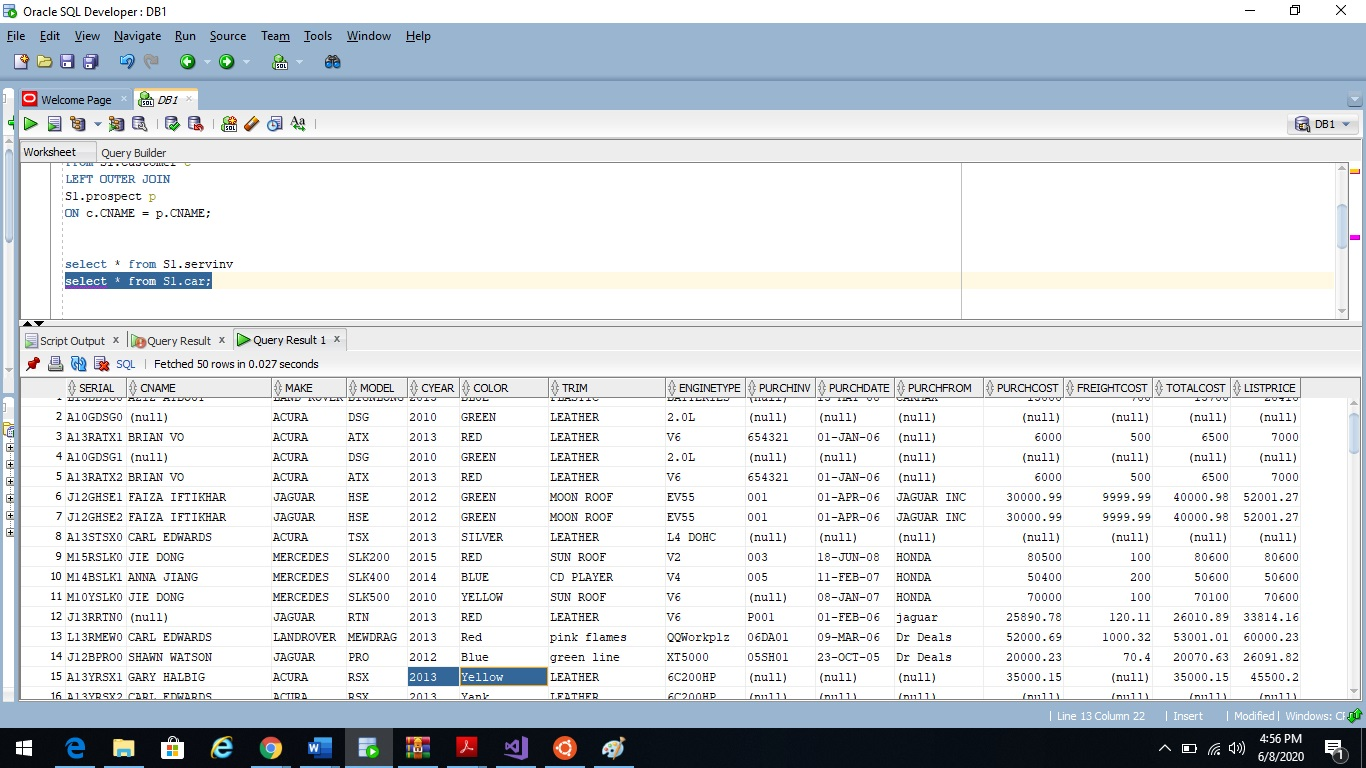Clear the worksheet using the eraser icon
Viewport: 1366px width, 768px height.
tap(252, 123)
